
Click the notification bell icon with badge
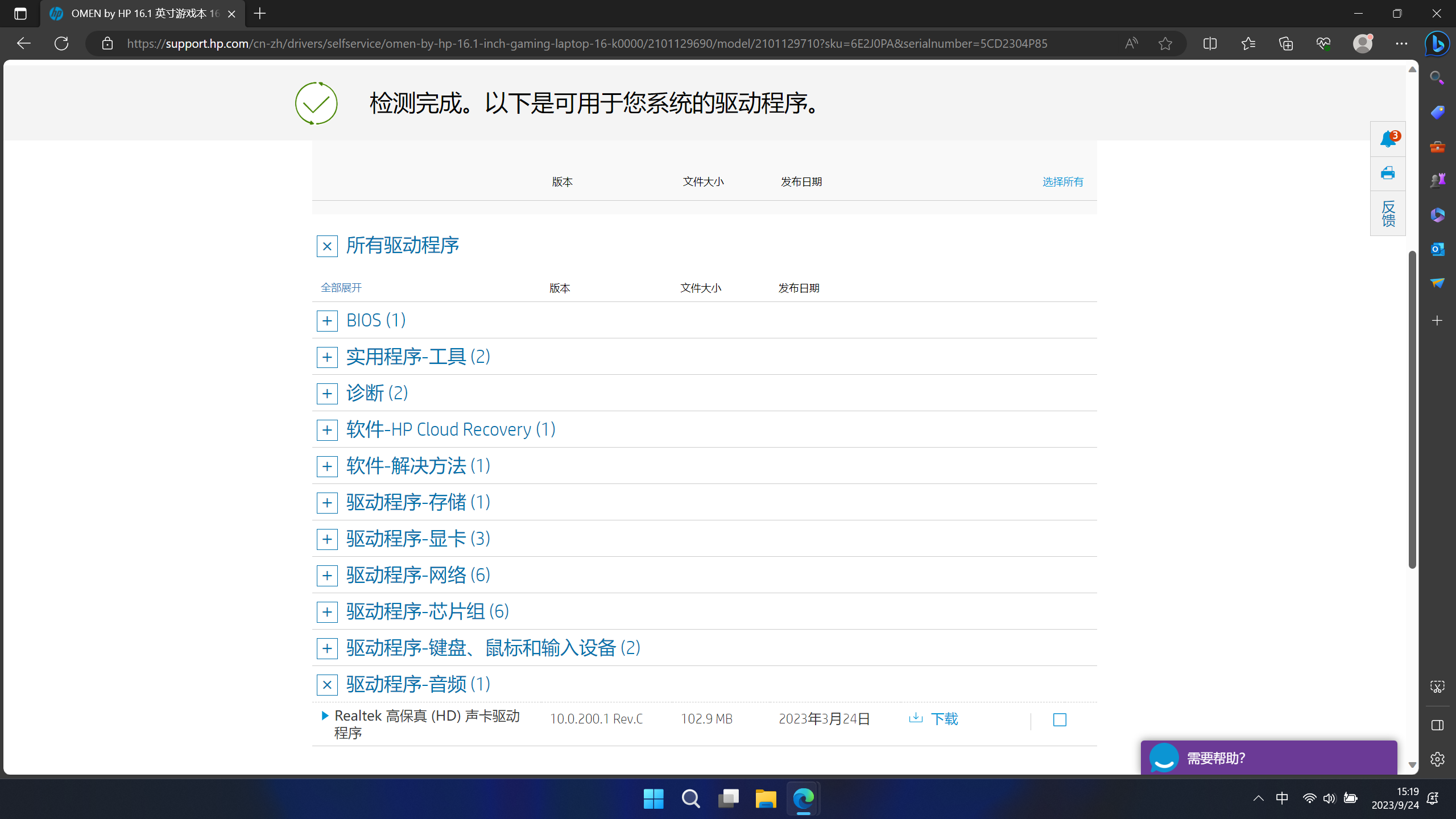pos(1388,139)
